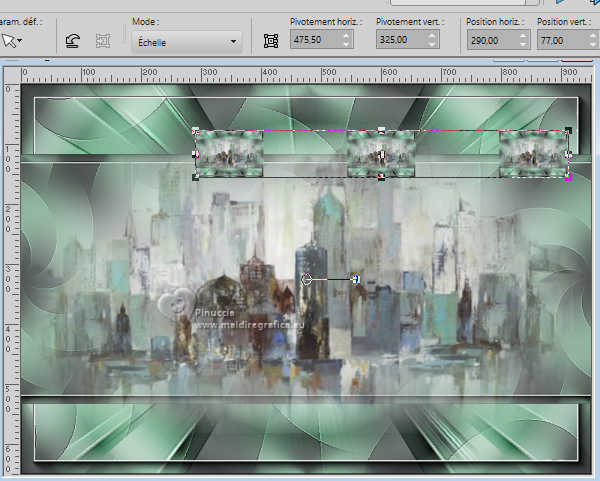Click the circular rotation pivot point on canvas
This screenshot has height=481, width=600.
[307, 279]
